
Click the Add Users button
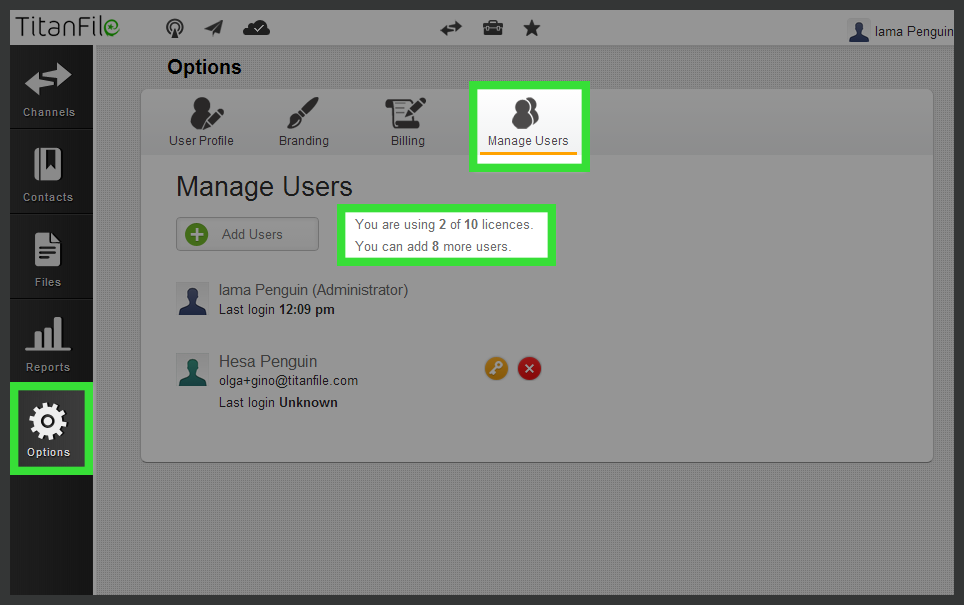click(246, 234)
